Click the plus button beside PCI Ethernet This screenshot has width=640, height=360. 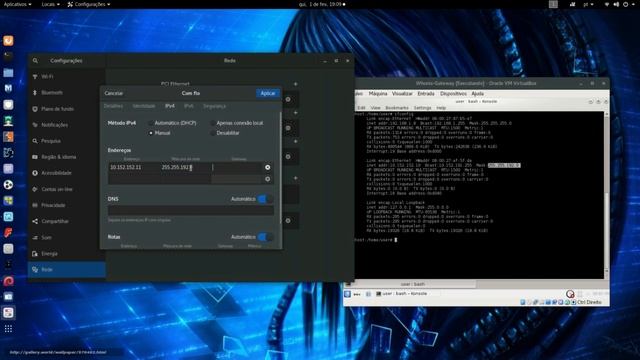296,84
